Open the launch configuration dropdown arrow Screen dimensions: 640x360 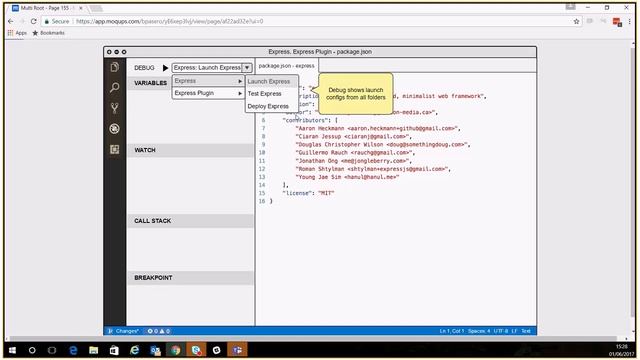point(247,68)
